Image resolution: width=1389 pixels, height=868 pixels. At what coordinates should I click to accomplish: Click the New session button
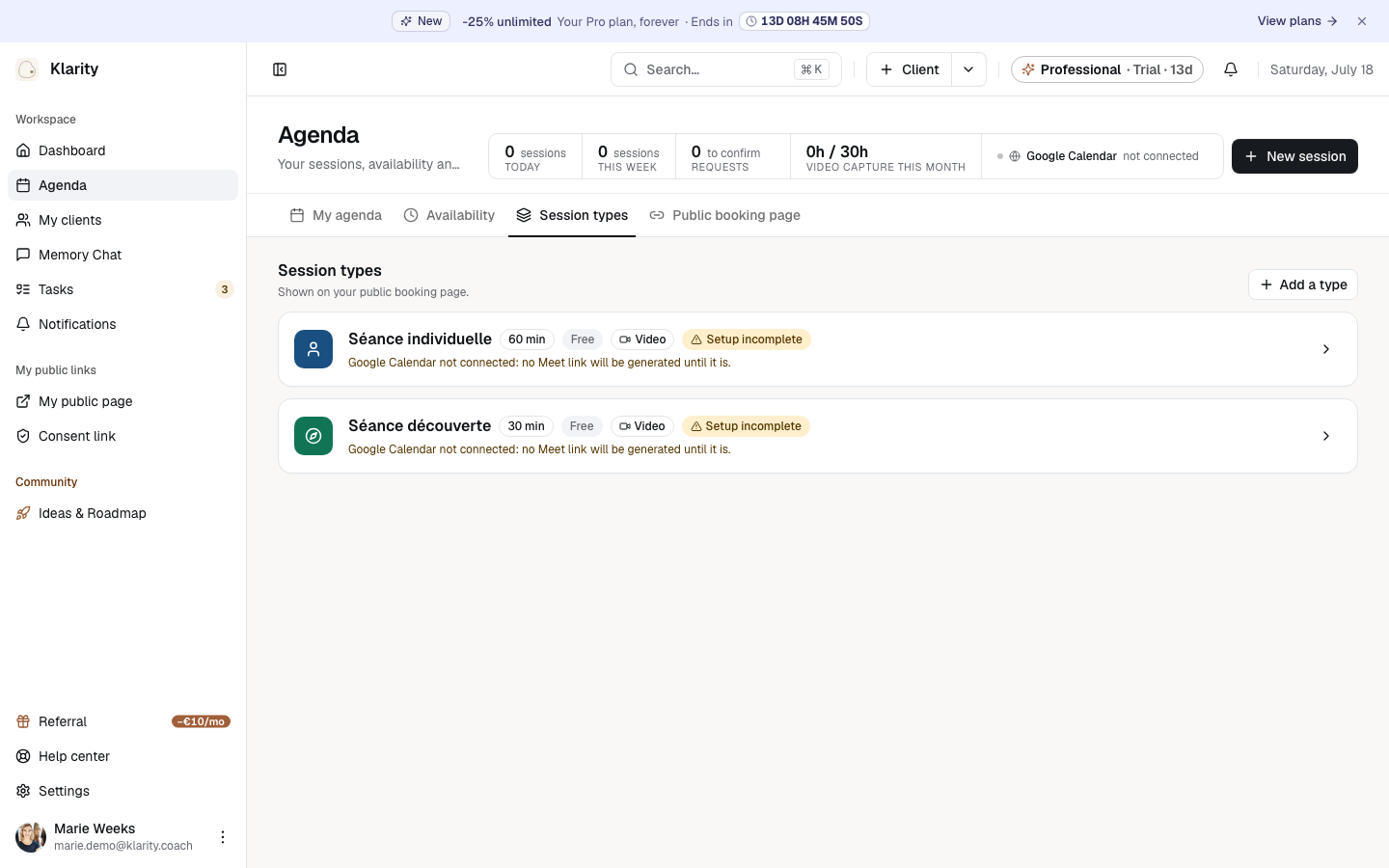coord(1294,156)
